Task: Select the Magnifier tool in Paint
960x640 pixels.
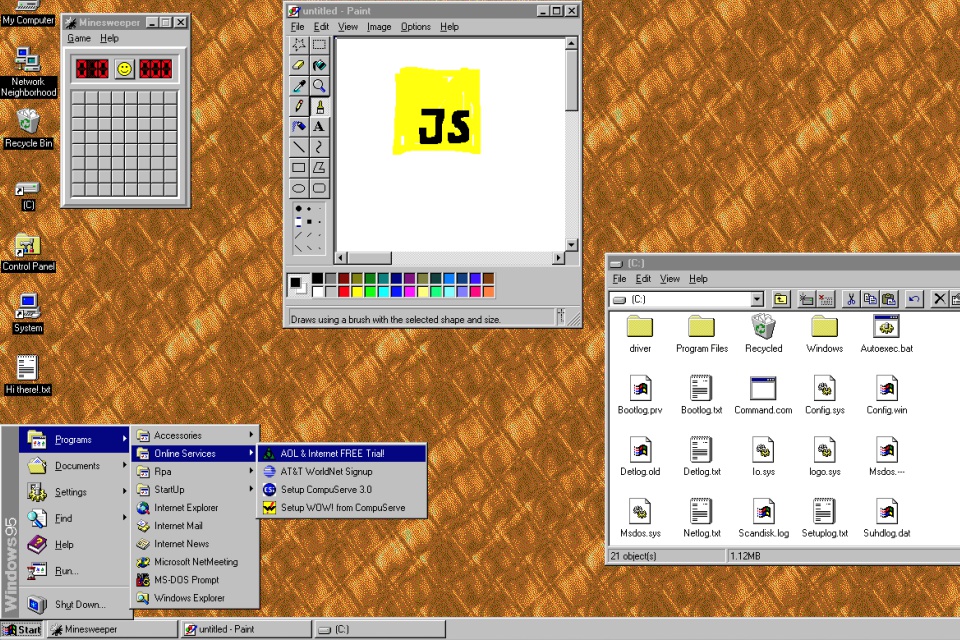Action: coord(320,86)
